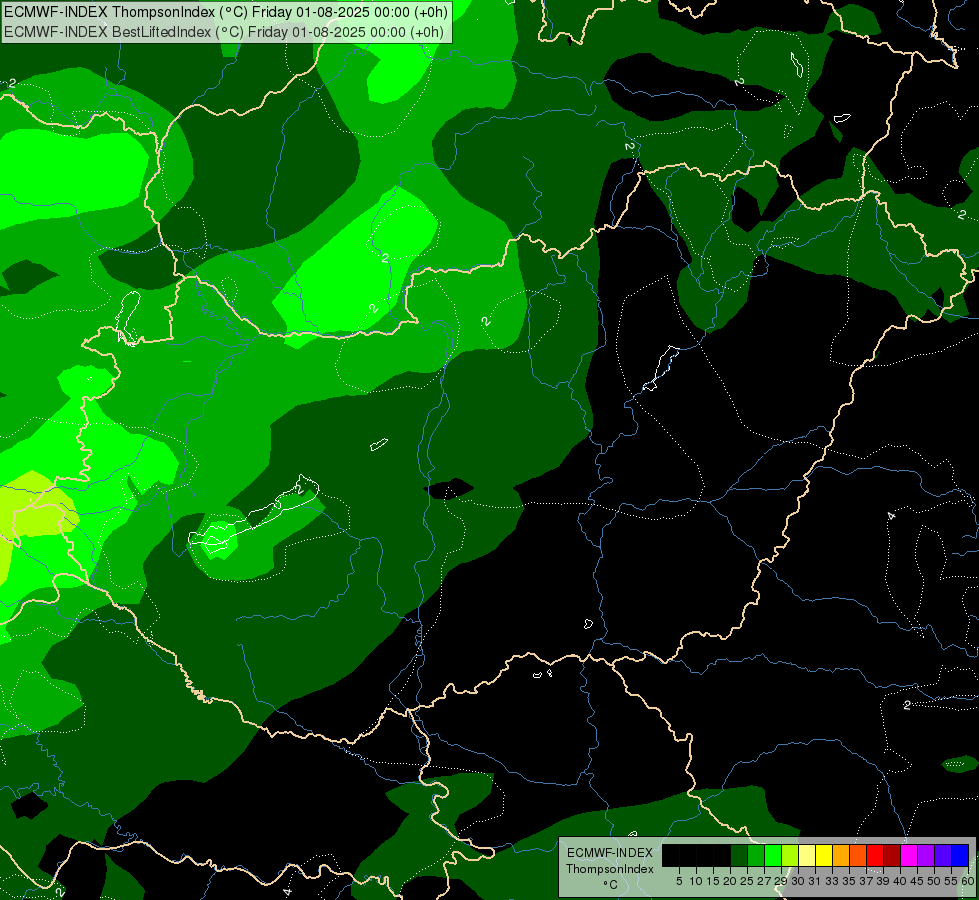This screenshot has height=900, width=979.
Task: Click the BestLiftedIndex title line in header
Action: click(x=224, y=32)
